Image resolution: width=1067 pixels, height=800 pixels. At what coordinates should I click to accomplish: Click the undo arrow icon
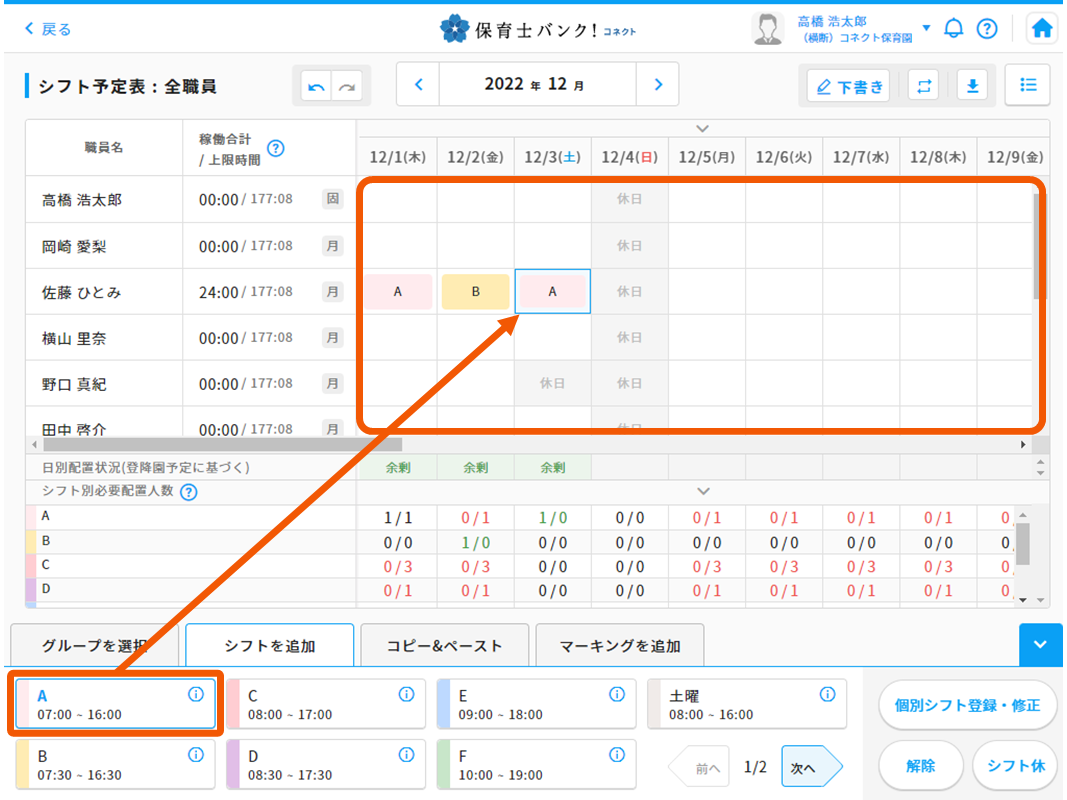[x=317, y=87]
